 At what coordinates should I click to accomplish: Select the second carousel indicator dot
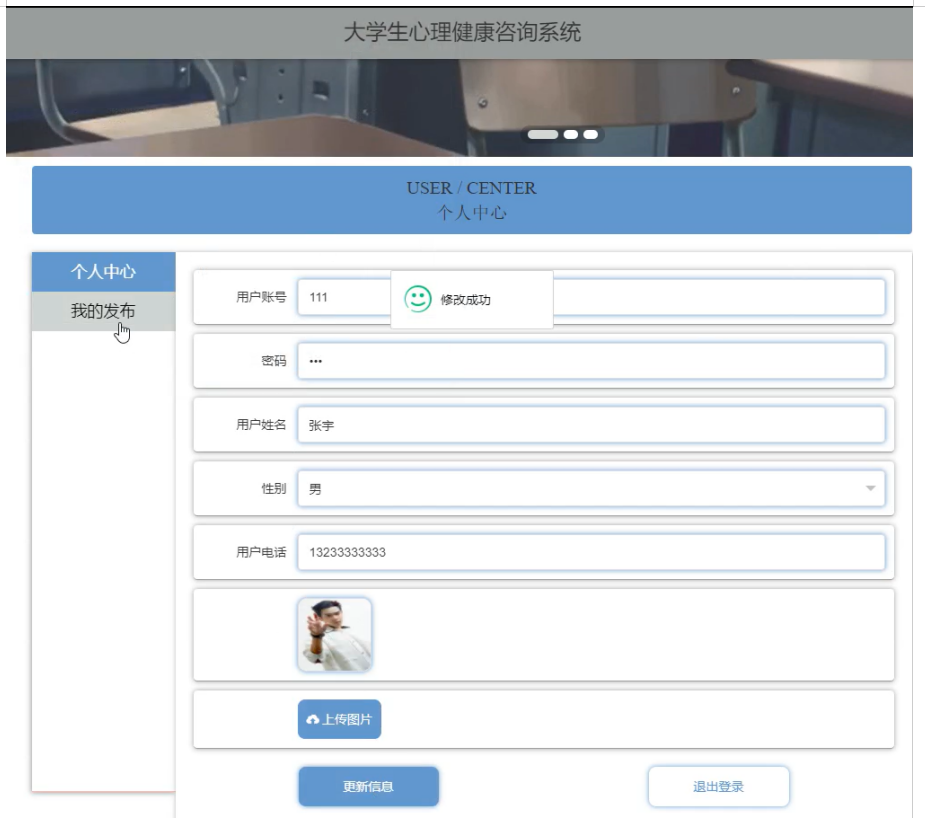pyautogui.click(x=570, y=135)
